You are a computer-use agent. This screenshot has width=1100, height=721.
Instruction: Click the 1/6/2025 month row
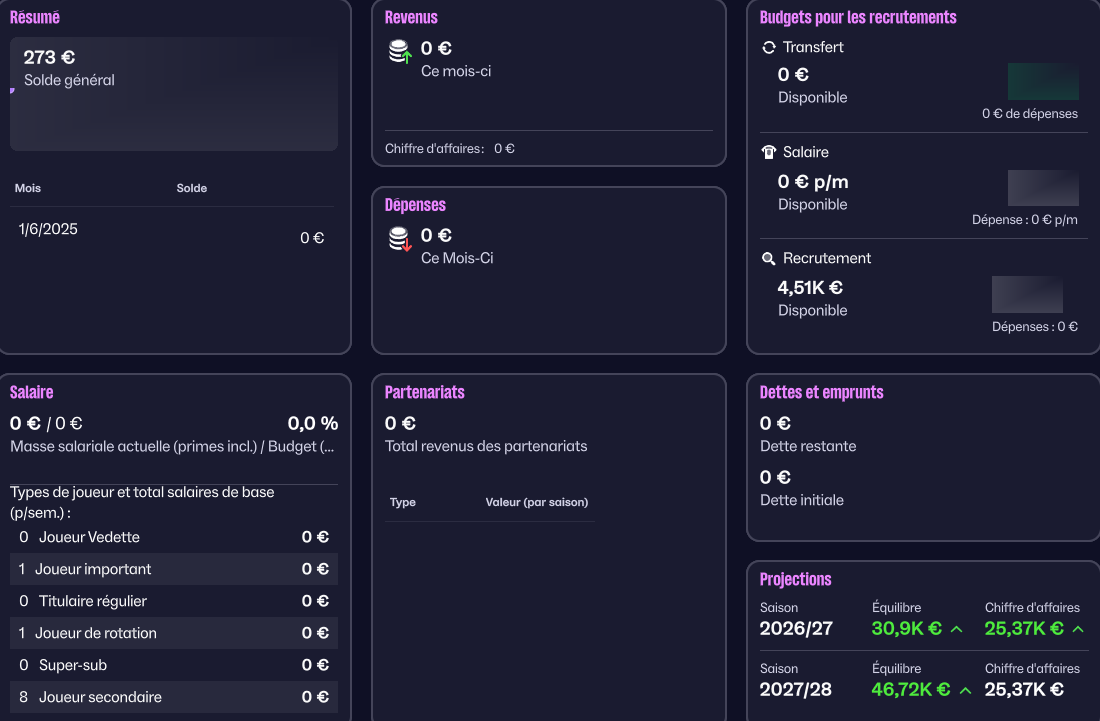[x=174, y=232]
